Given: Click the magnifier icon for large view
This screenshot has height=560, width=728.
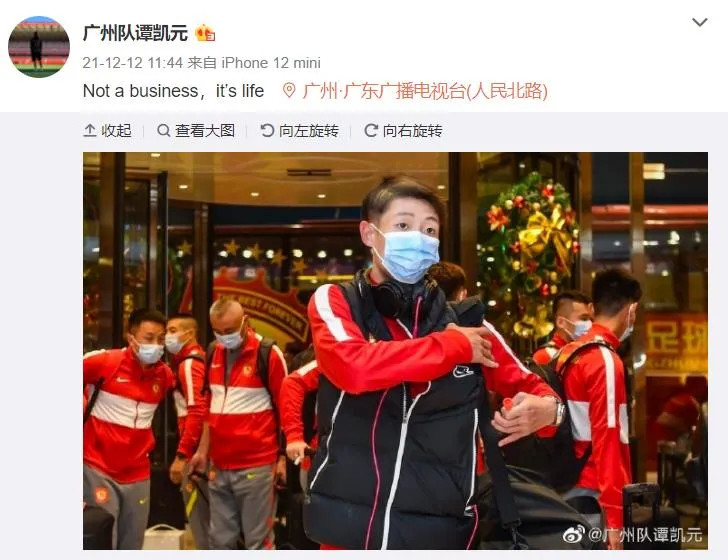Looking at the screenshot, I should point(163,130).
